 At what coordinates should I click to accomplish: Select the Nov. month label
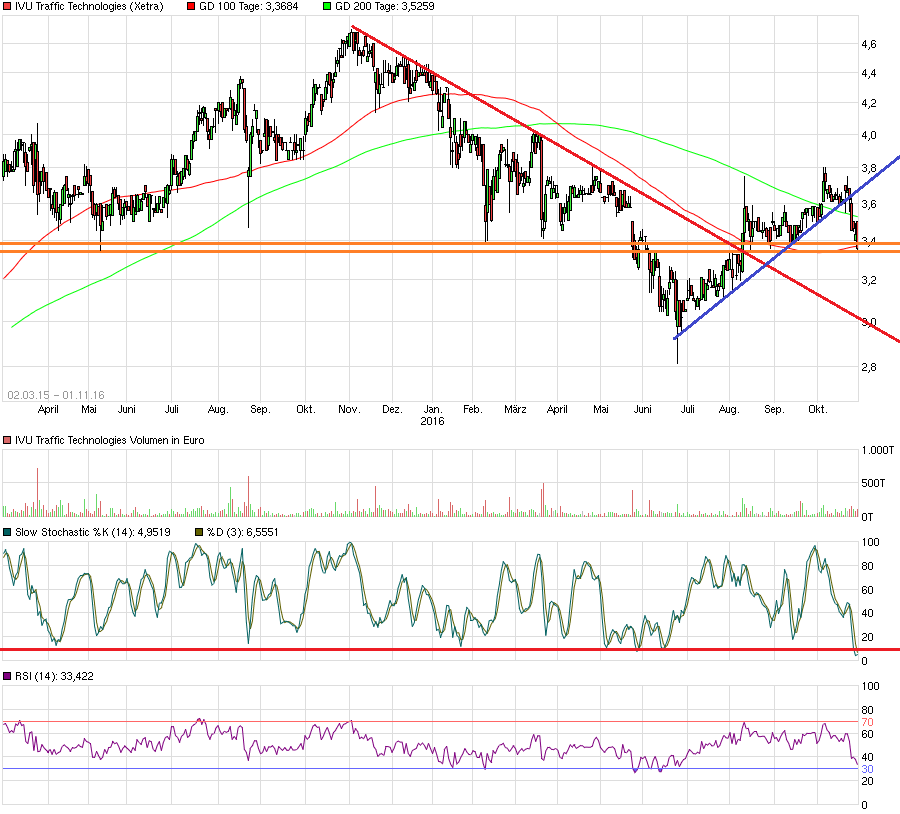click(350, 410)
